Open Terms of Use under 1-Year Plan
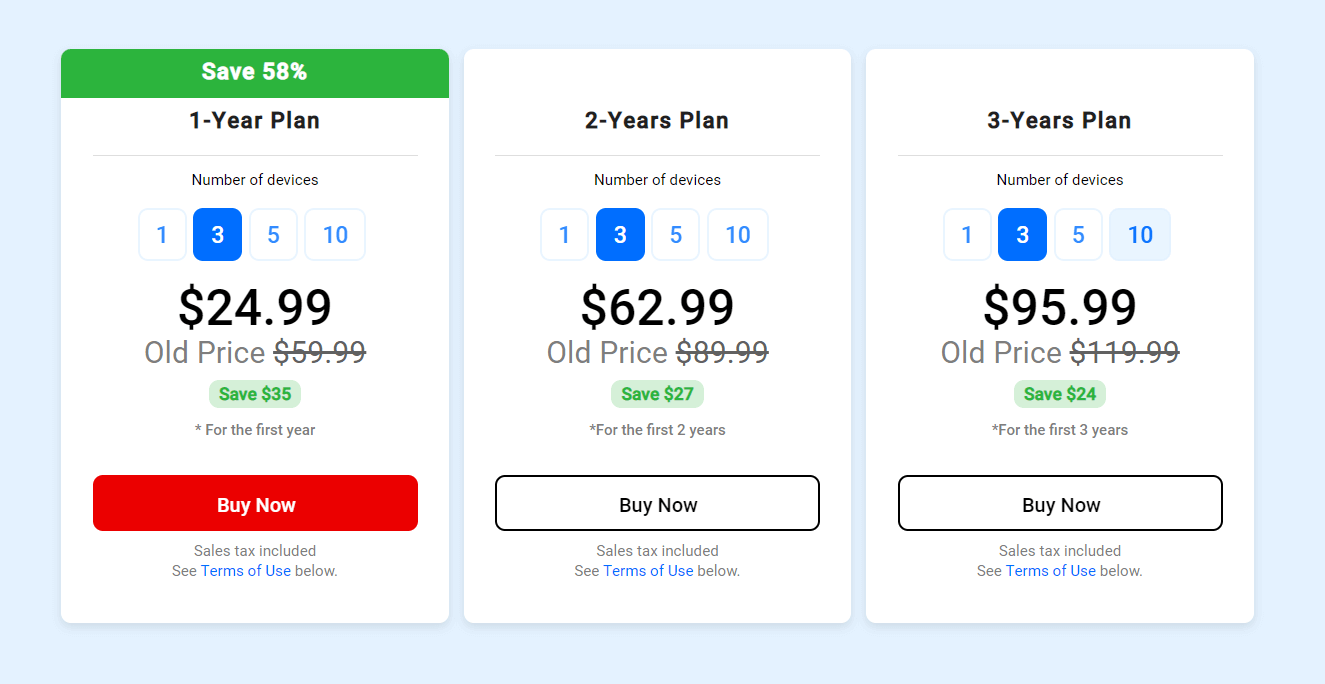 246,571
